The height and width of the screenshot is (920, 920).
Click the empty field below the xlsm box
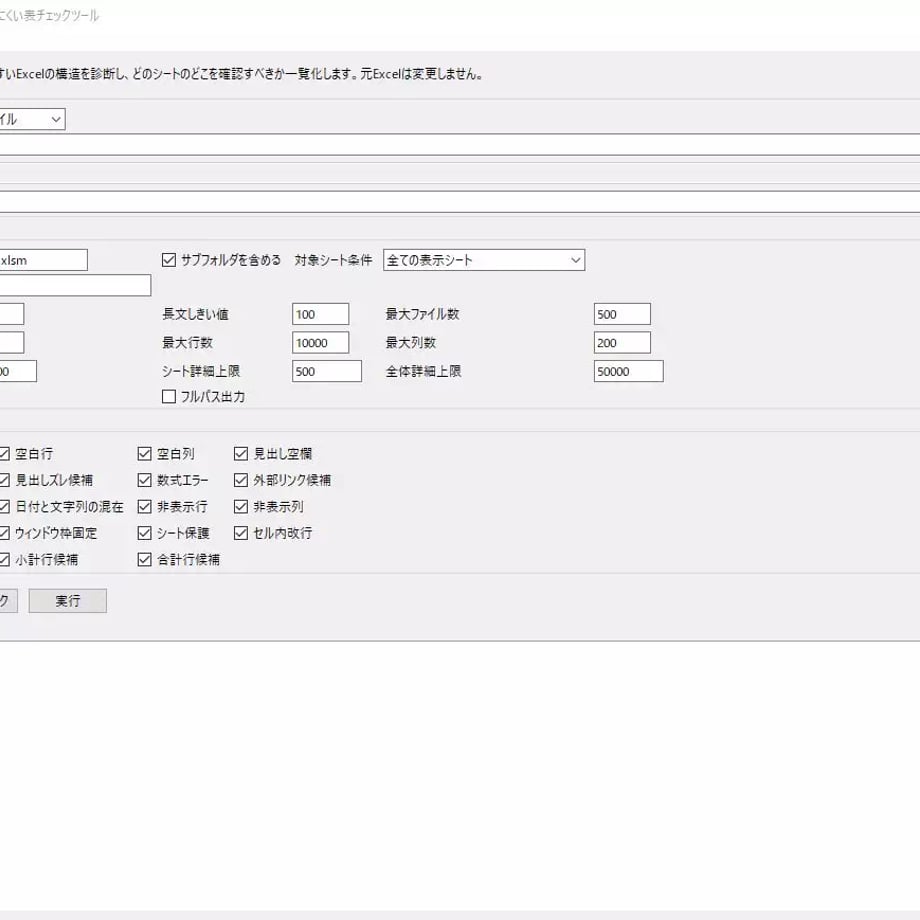point(75,285)
